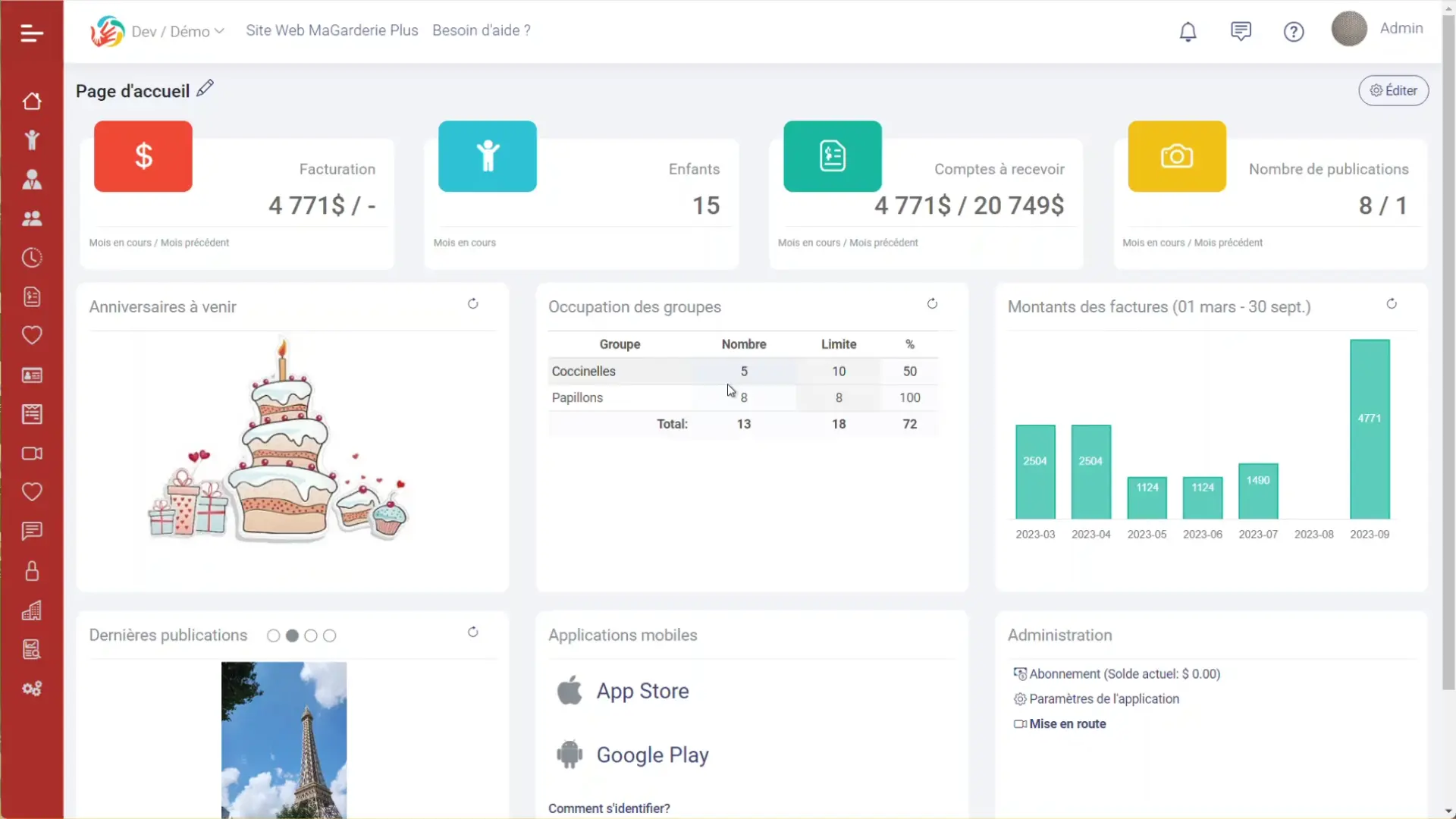Open the notifications bell icon
This screenshot has height=819, width=1456.
(1188, 32)
